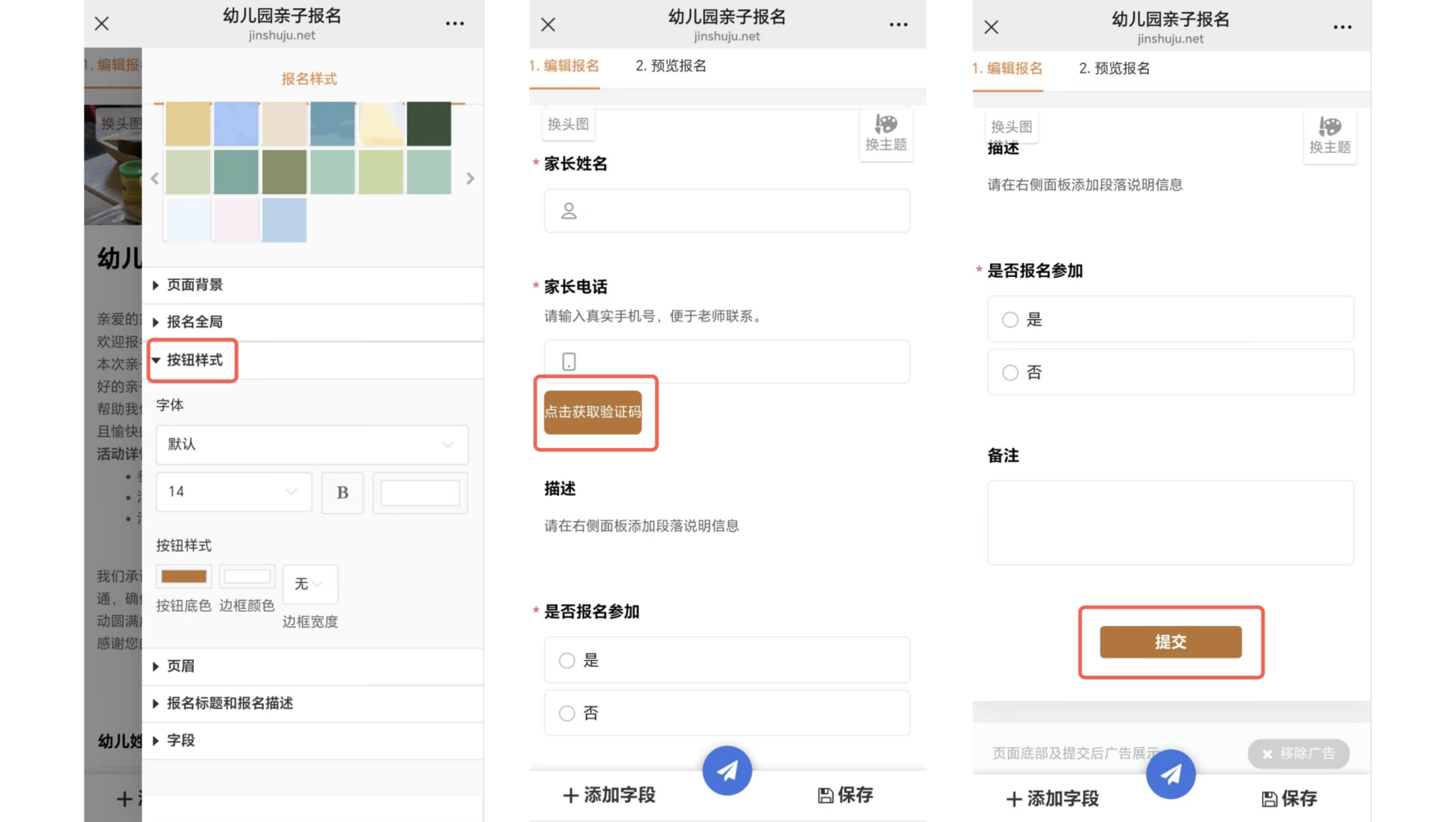
Task: Select the 1. 编辑报名 tab in the right screen
Action: coord(1007,68)
